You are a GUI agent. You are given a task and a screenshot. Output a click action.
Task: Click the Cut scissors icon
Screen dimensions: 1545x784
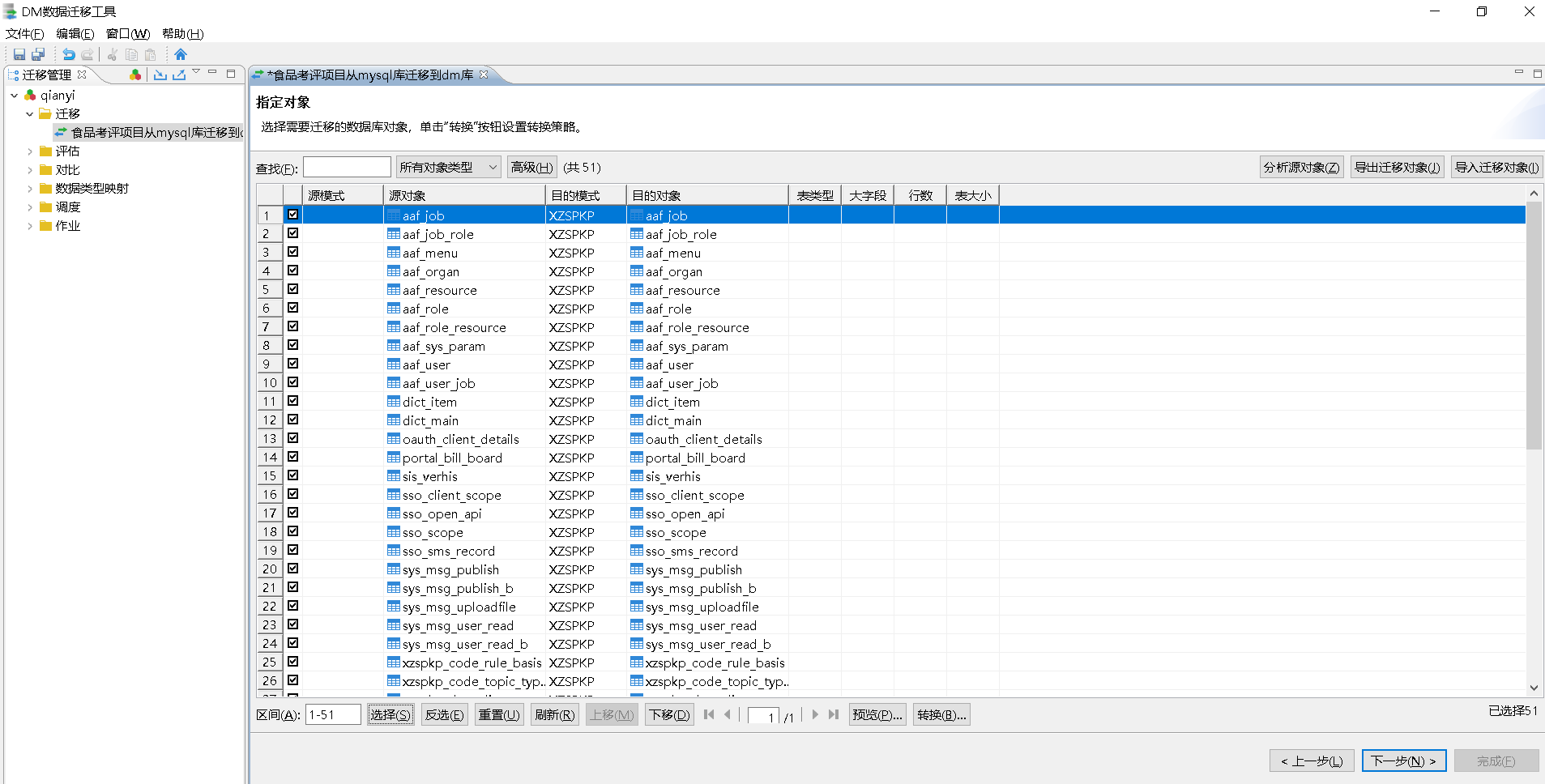[113, 54]
